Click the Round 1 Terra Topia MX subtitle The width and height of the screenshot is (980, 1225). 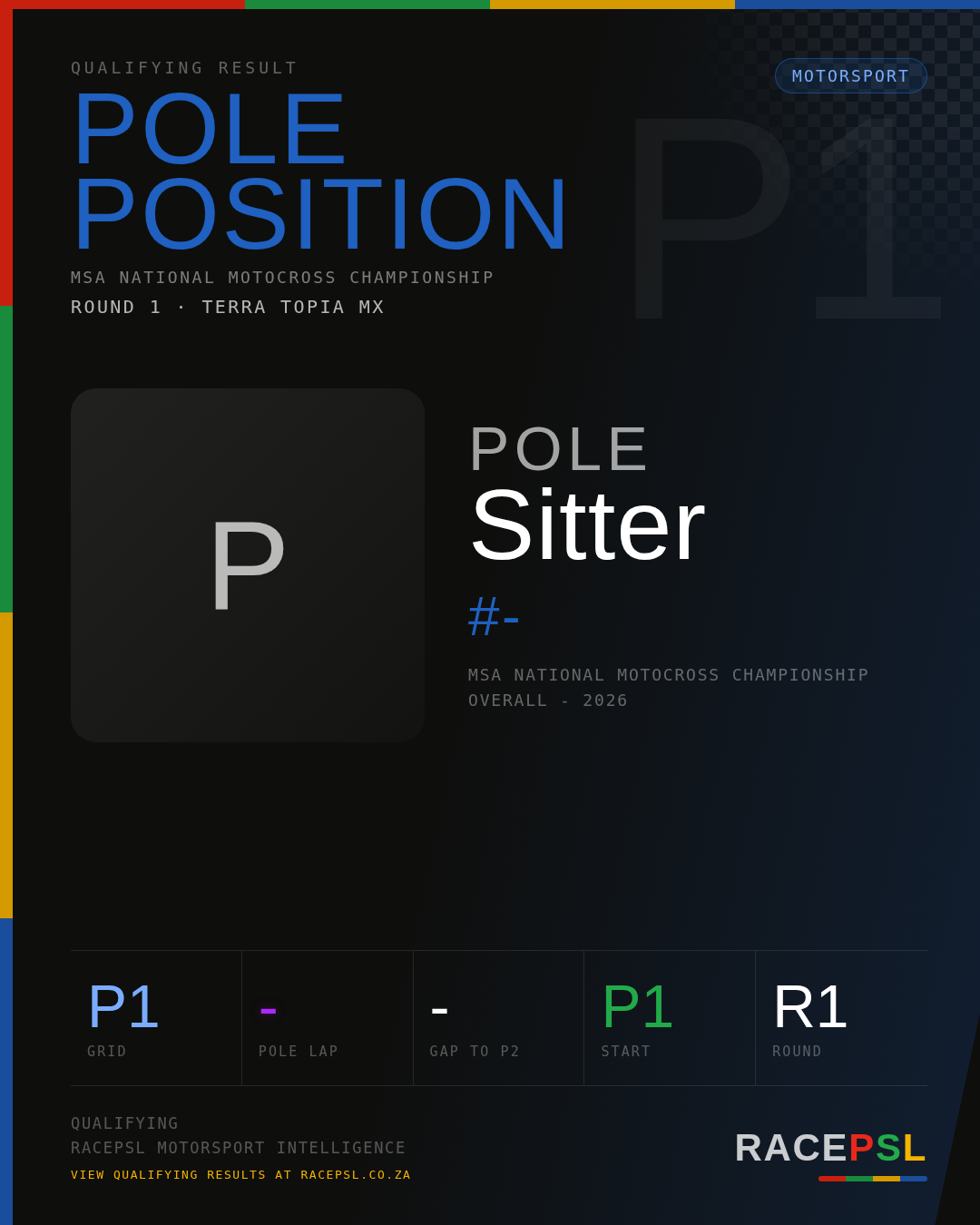tap(228, 307)
